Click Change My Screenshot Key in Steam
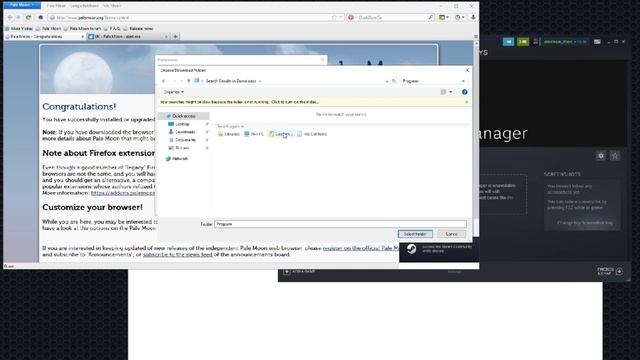 584,223
